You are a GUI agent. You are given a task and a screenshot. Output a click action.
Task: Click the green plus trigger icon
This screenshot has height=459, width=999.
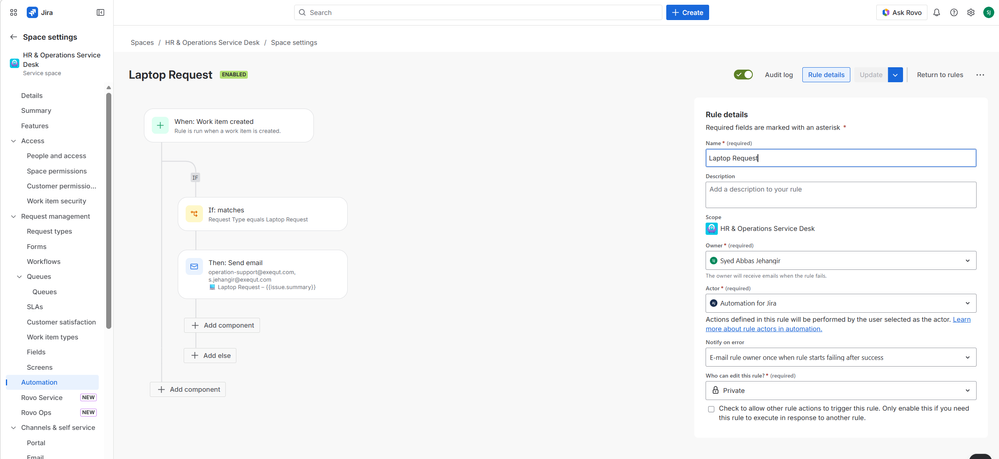160,125
